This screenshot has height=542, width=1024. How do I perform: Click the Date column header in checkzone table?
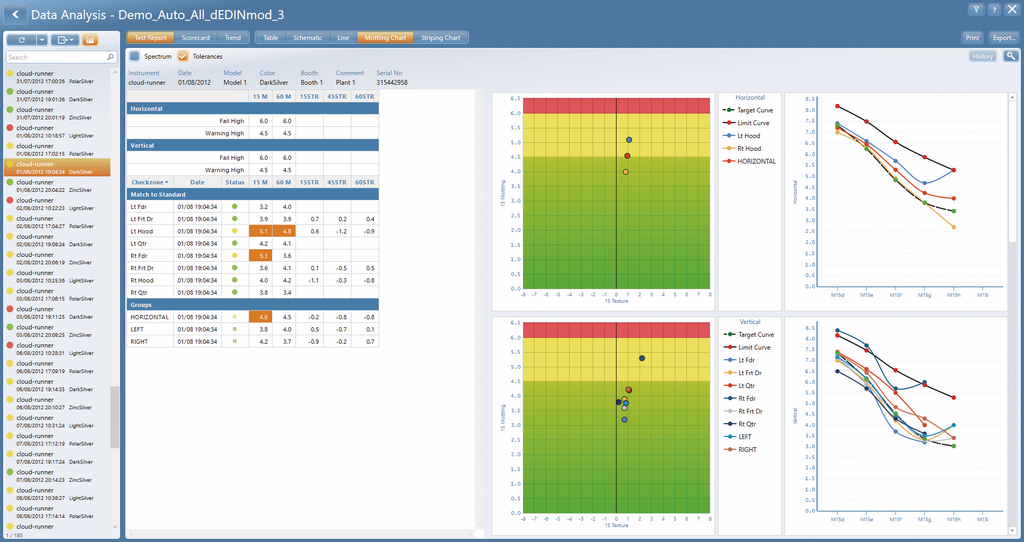[x=197, y=182]
